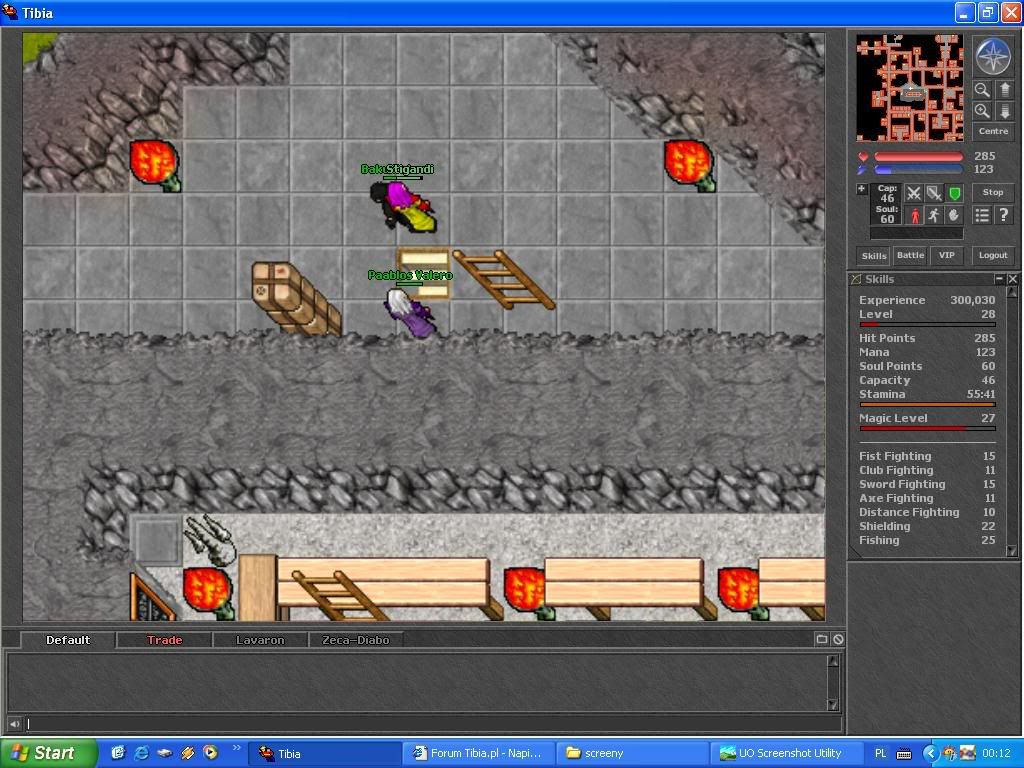The width and height of the screenshot is (1024, 768).
Task: Switch to the Lavaron chat tab
Action: [260, 640]
